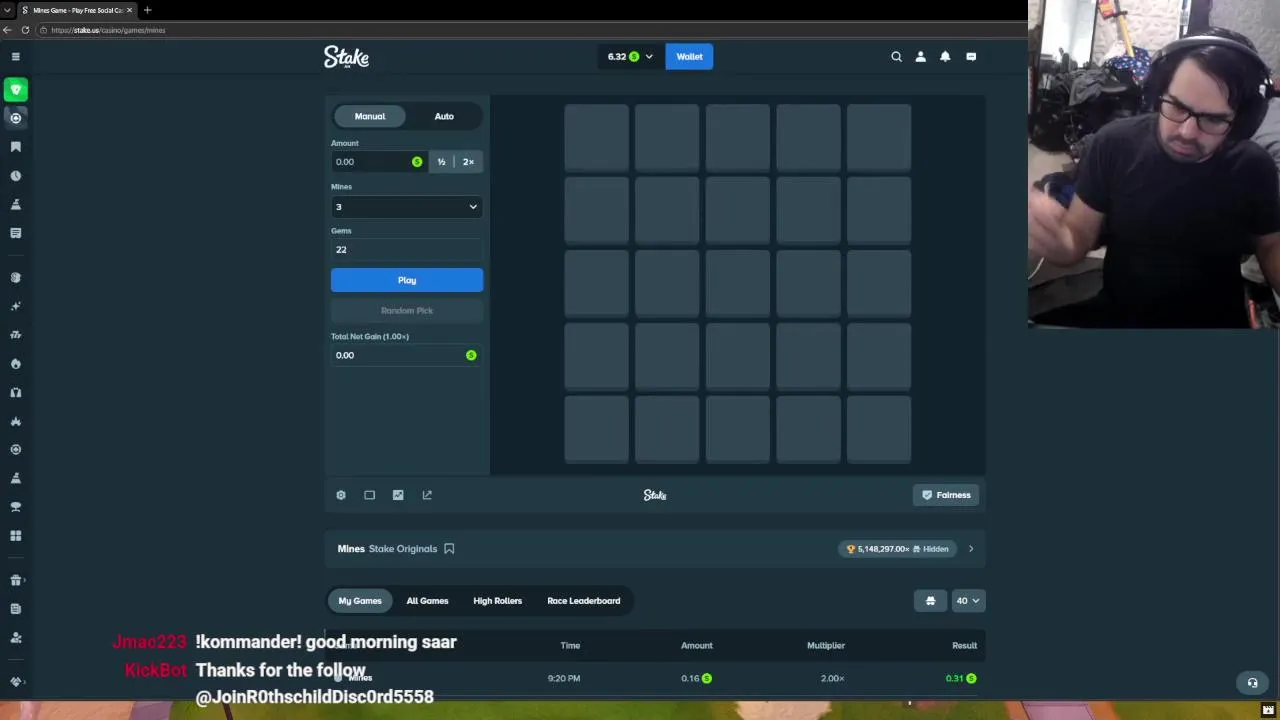Image resolution: width=1280 pixels, height=720 pixels.
Task: Click the diamond icon at the sidebar bottom
Action: point(15,681)
